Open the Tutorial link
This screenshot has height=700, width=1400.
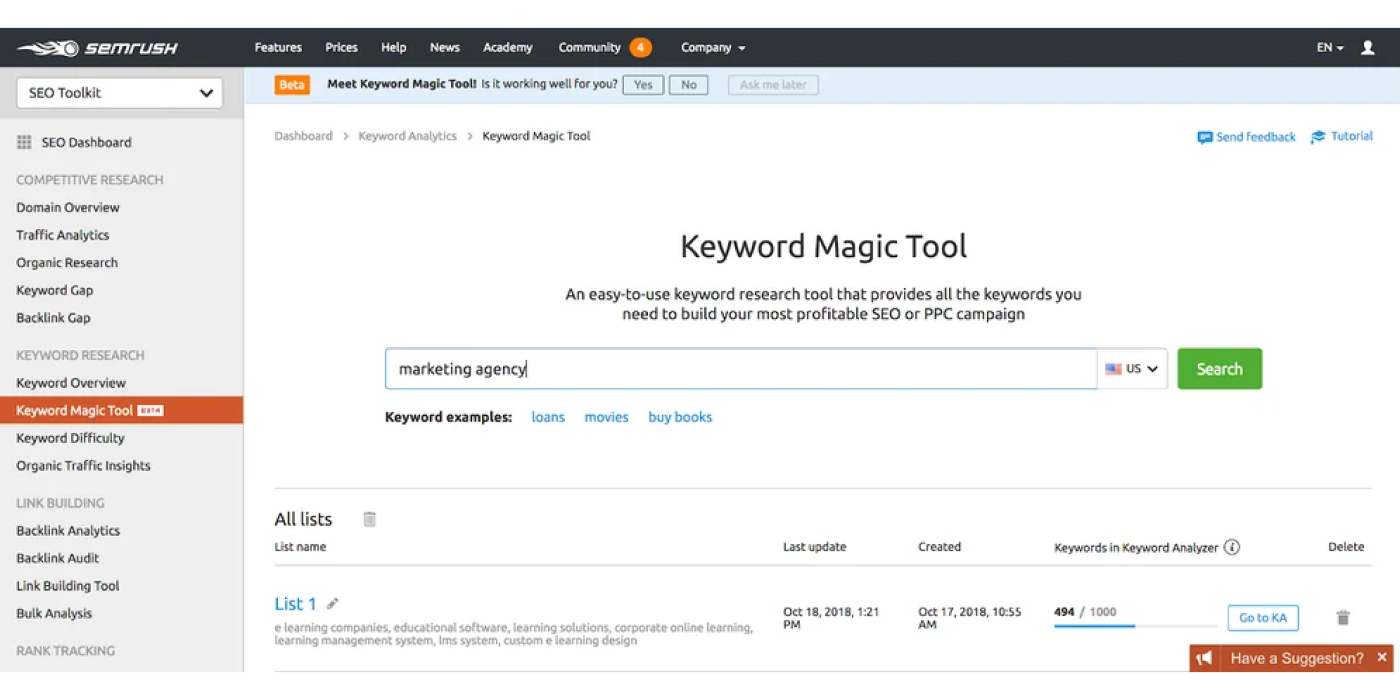[1342, 137]
